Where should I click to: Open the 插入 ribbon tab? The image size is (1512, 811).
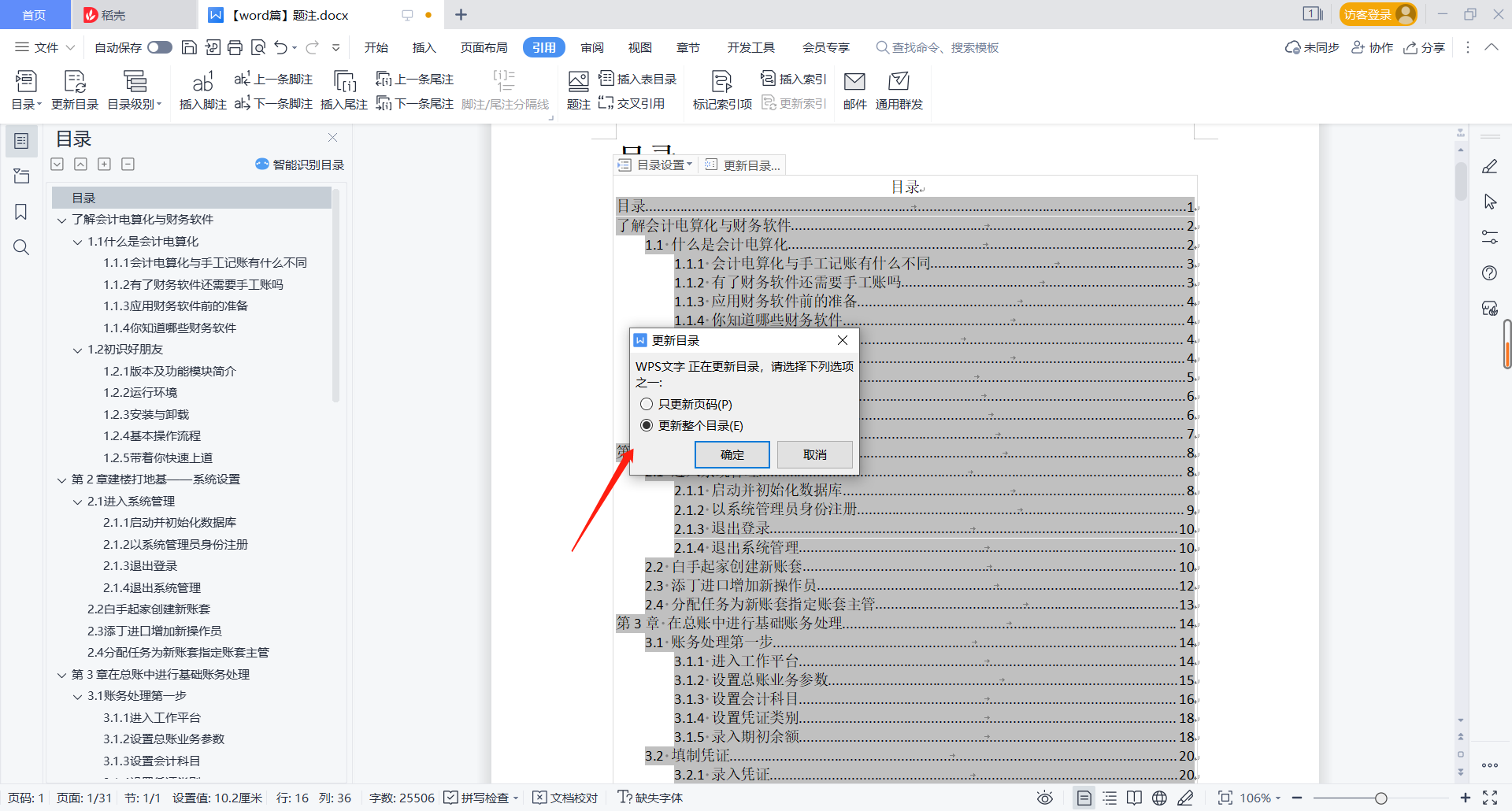click(424, 47)
